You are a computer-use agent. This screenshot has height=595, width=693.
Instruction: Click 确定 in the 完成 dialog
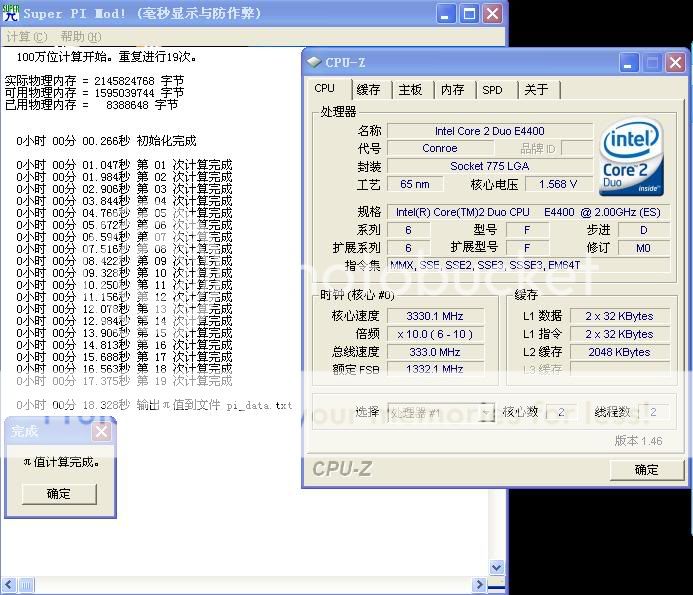click(x=59, y=494)
